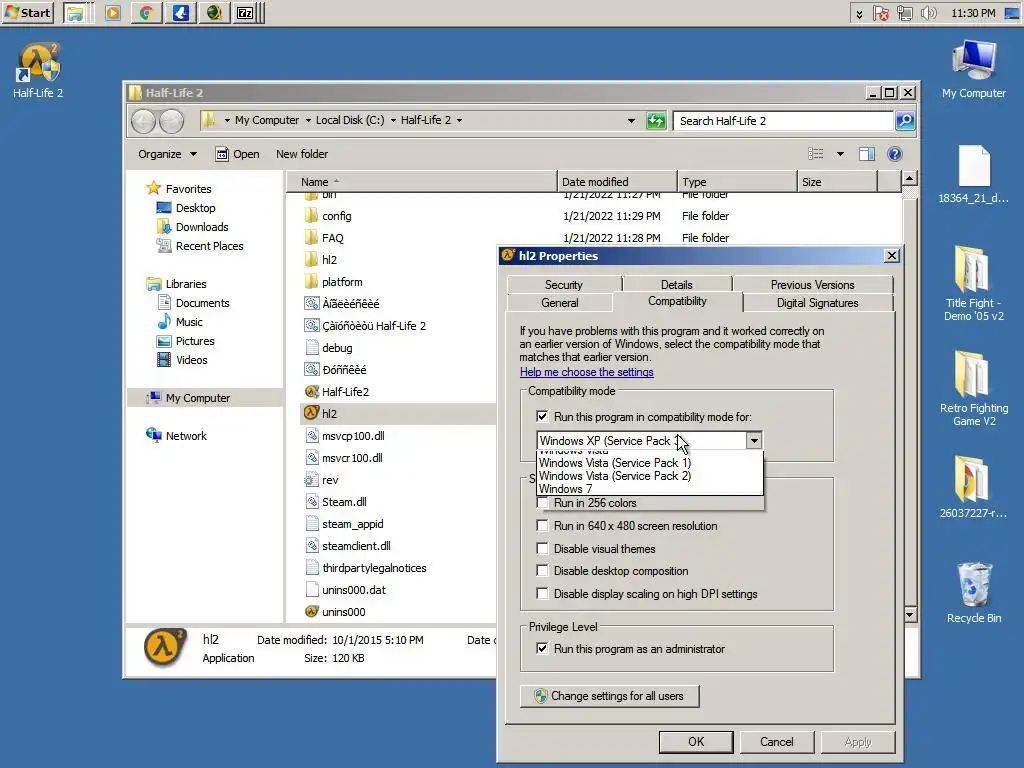Viewport: 1024px width, 768px height.
Task: Launch Chrome from the quick launch bar
Action: click(146, 13)
